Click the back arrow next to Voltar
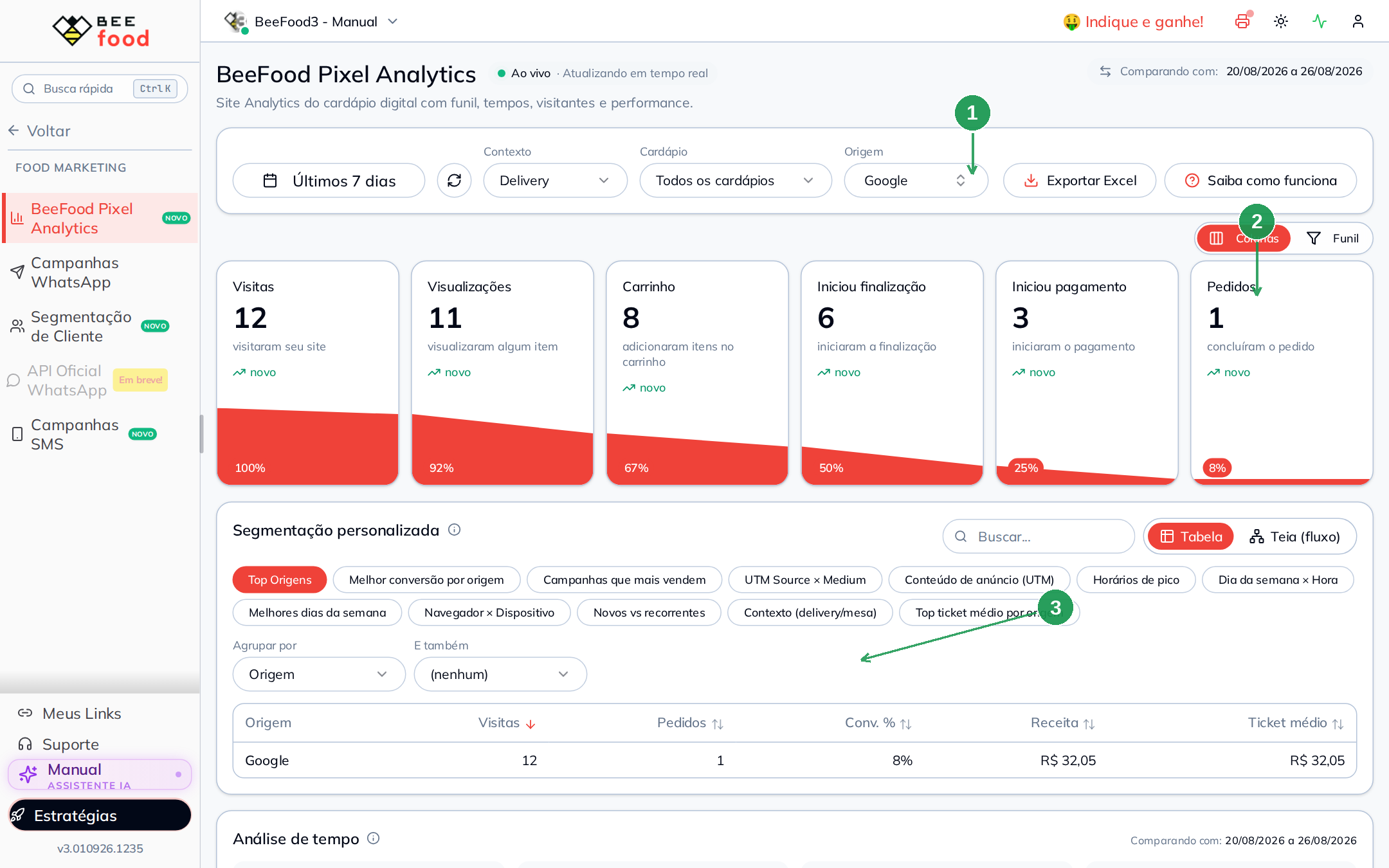The height and width of the screenshot is (868, 1389). [x=14, y=131]
